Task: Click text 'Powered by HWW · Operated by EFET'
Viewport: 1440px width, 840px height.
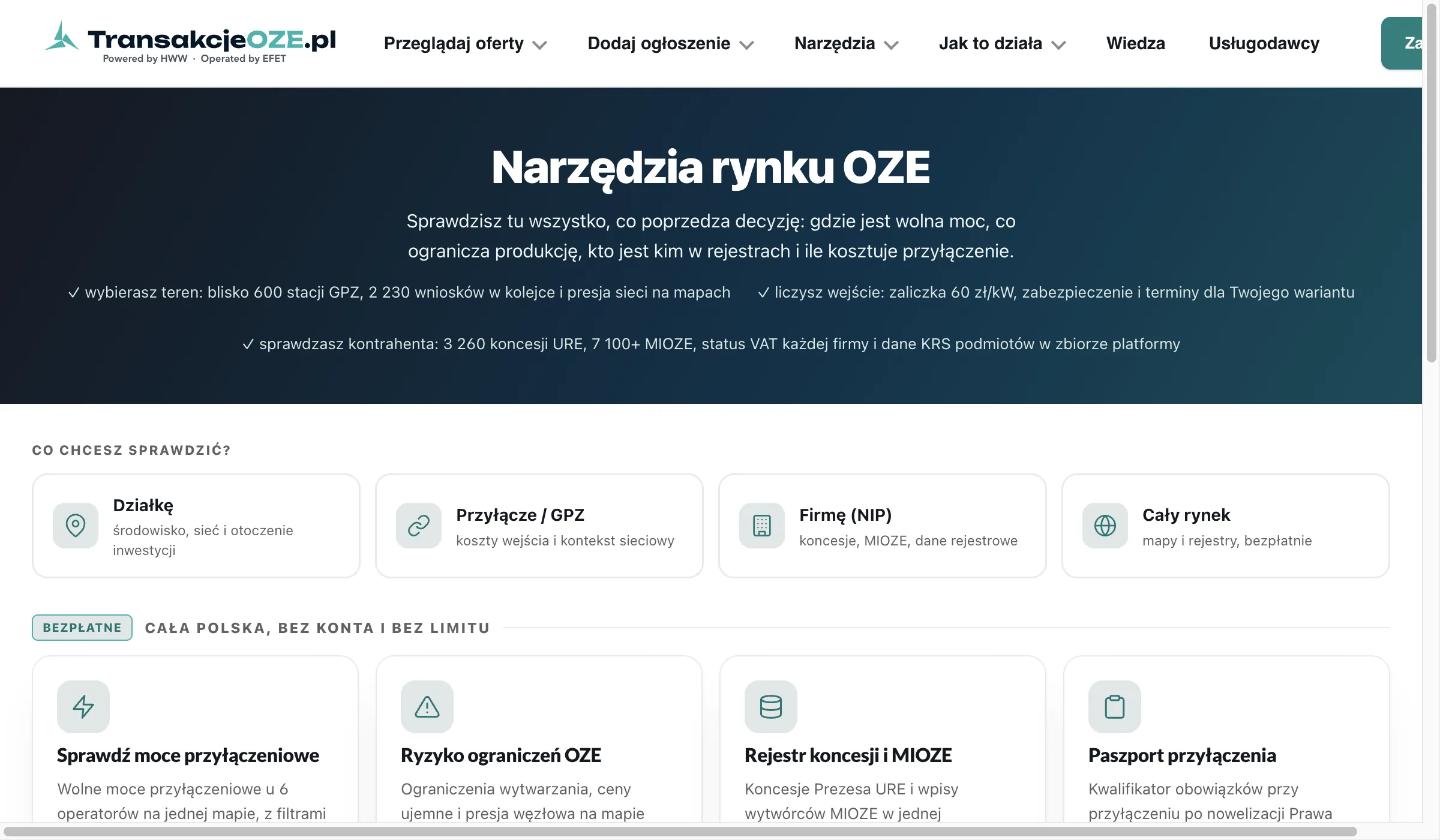Action: [x=194, y=58]
